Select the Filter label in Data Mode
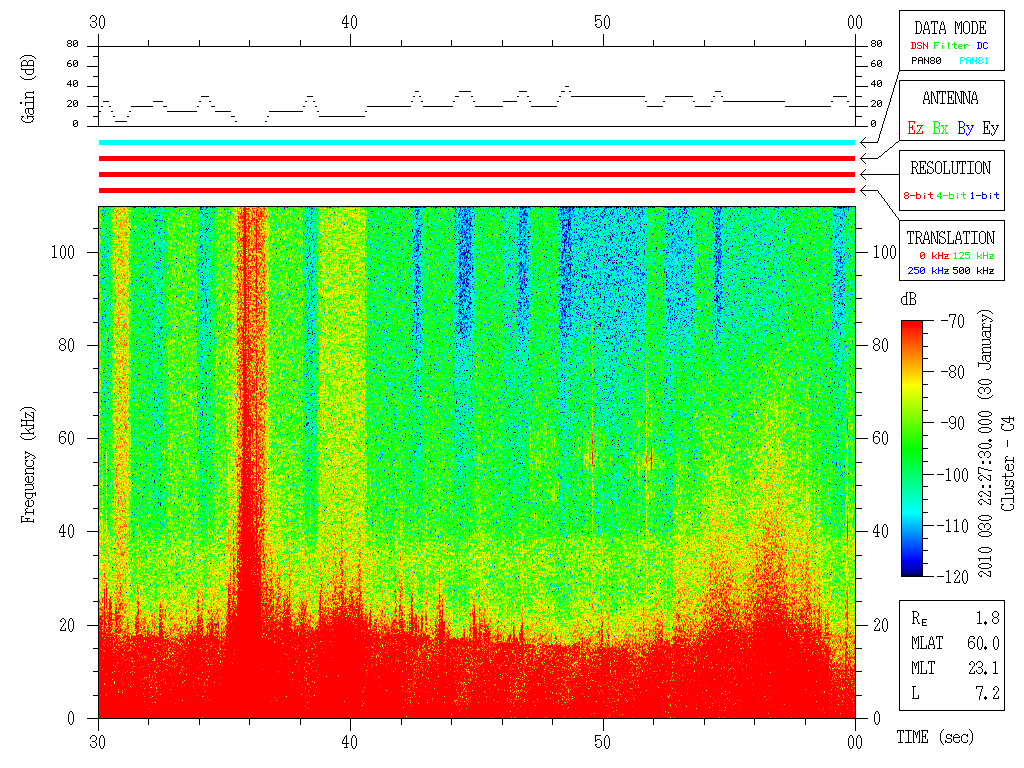1024x768 pixels. [x=951, y=46]
